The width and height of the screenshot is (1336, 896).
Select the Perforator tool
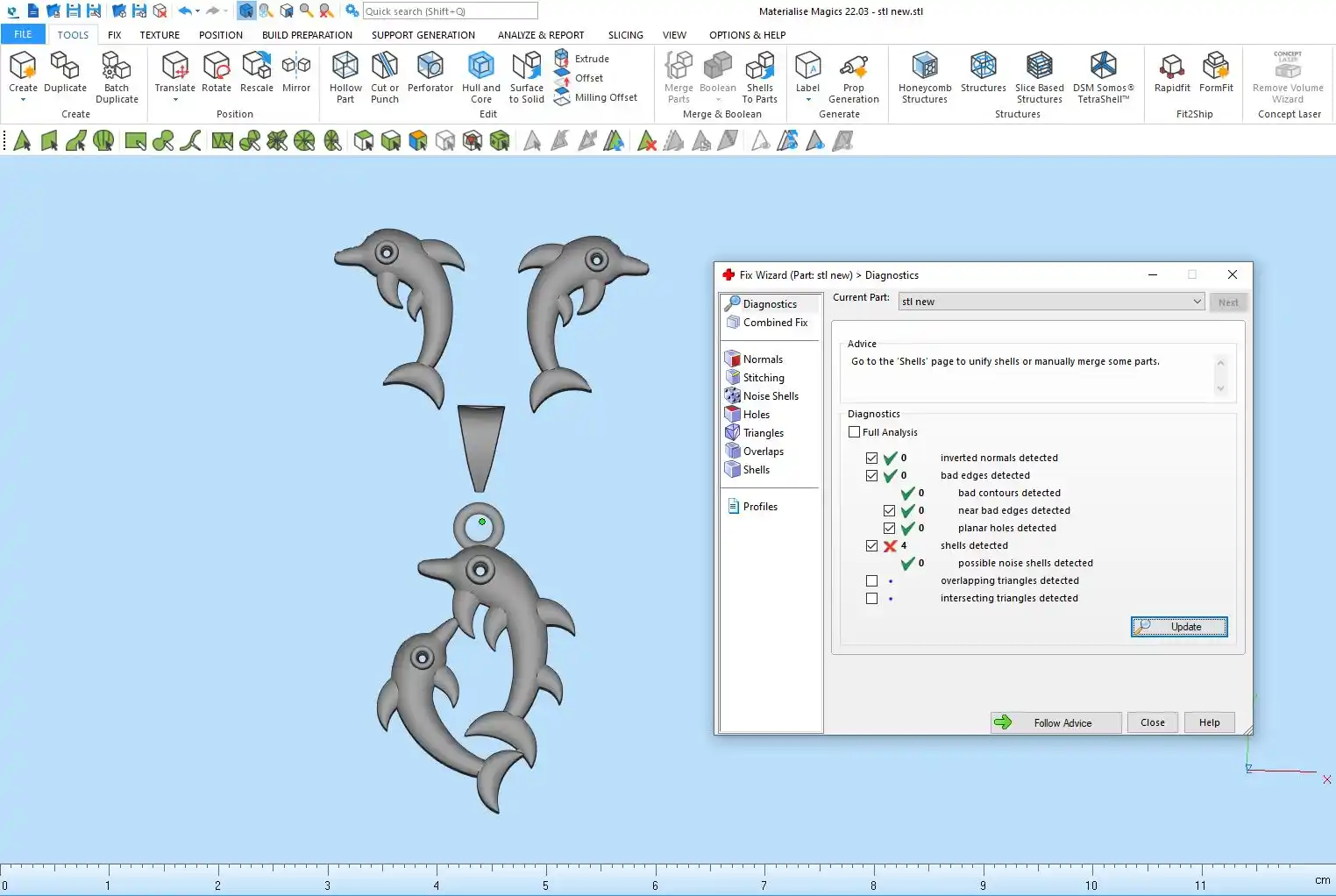(x=430, y=67)
